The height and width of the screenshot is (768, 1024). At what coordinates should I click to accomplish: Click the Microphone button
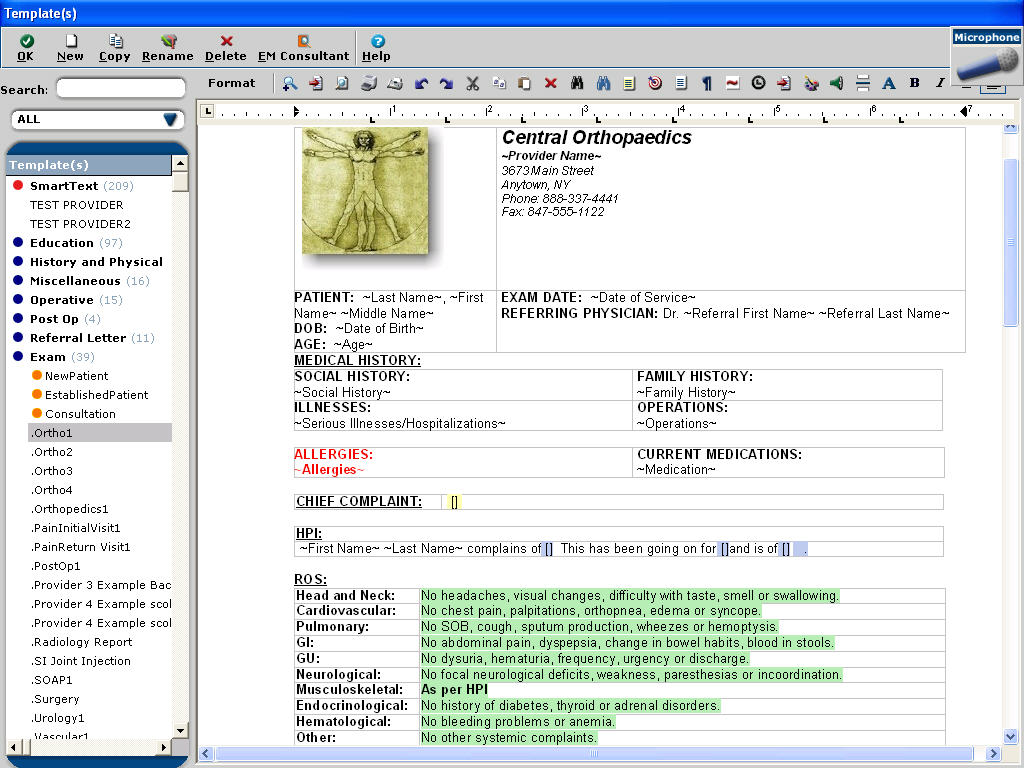(986, 58)
